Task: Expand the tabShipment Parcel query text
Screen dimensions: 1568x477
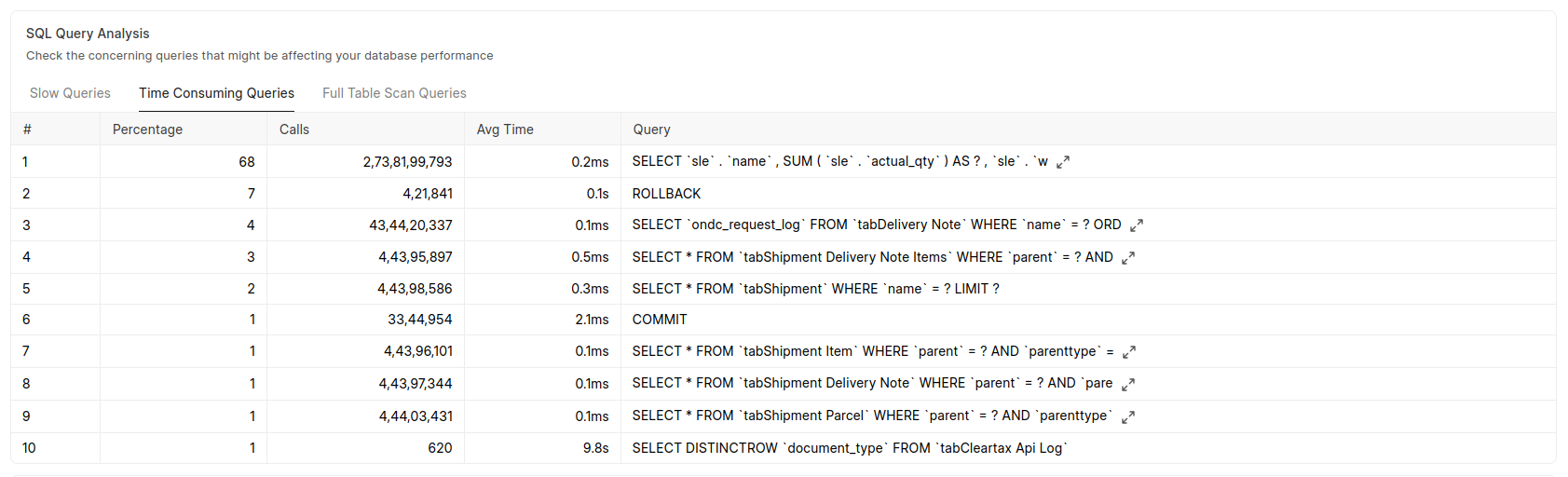Action: click(1127, 417)
